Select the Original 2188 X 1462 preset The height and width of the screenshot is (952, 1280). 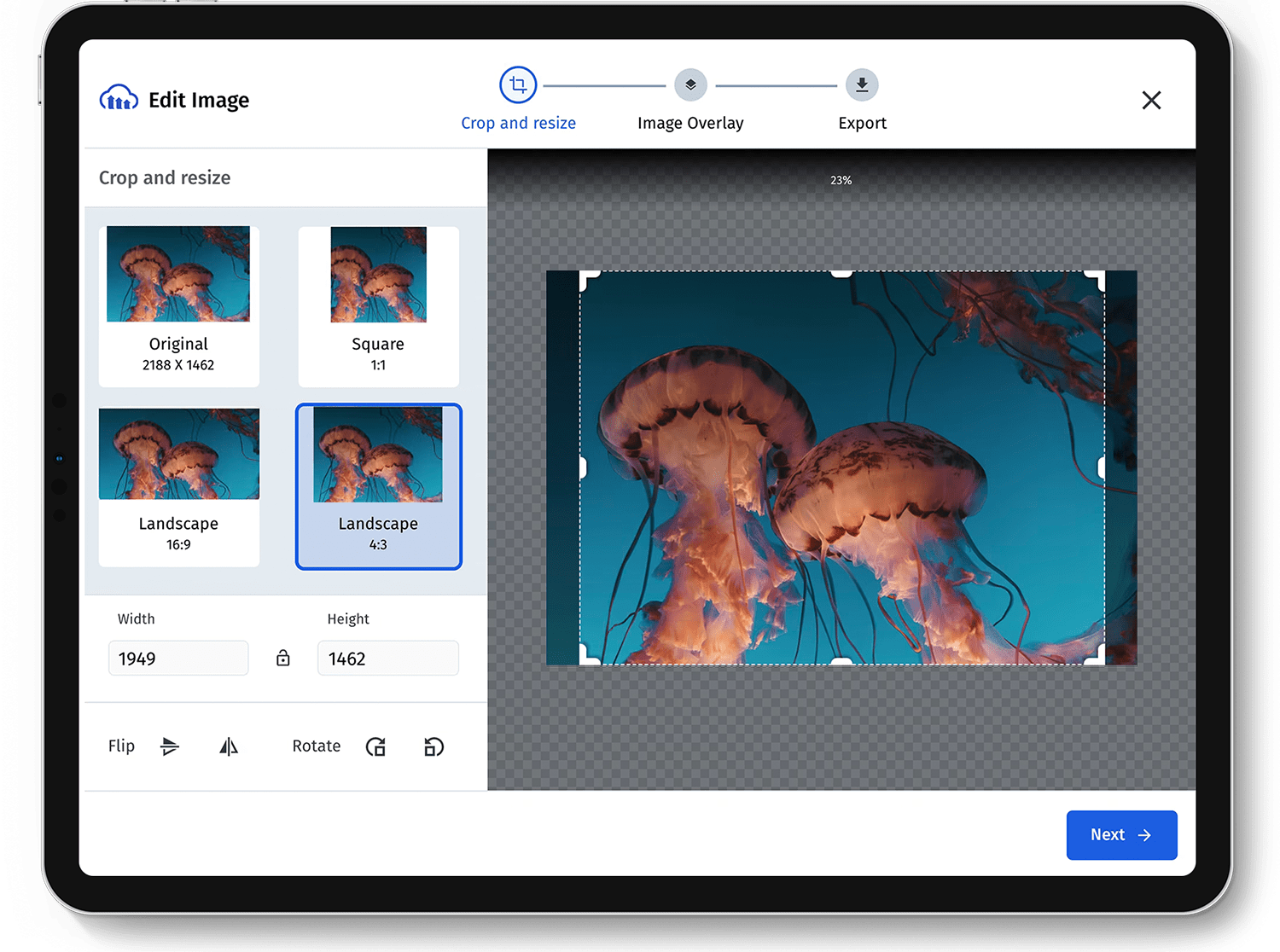click(x=178, y=305)
